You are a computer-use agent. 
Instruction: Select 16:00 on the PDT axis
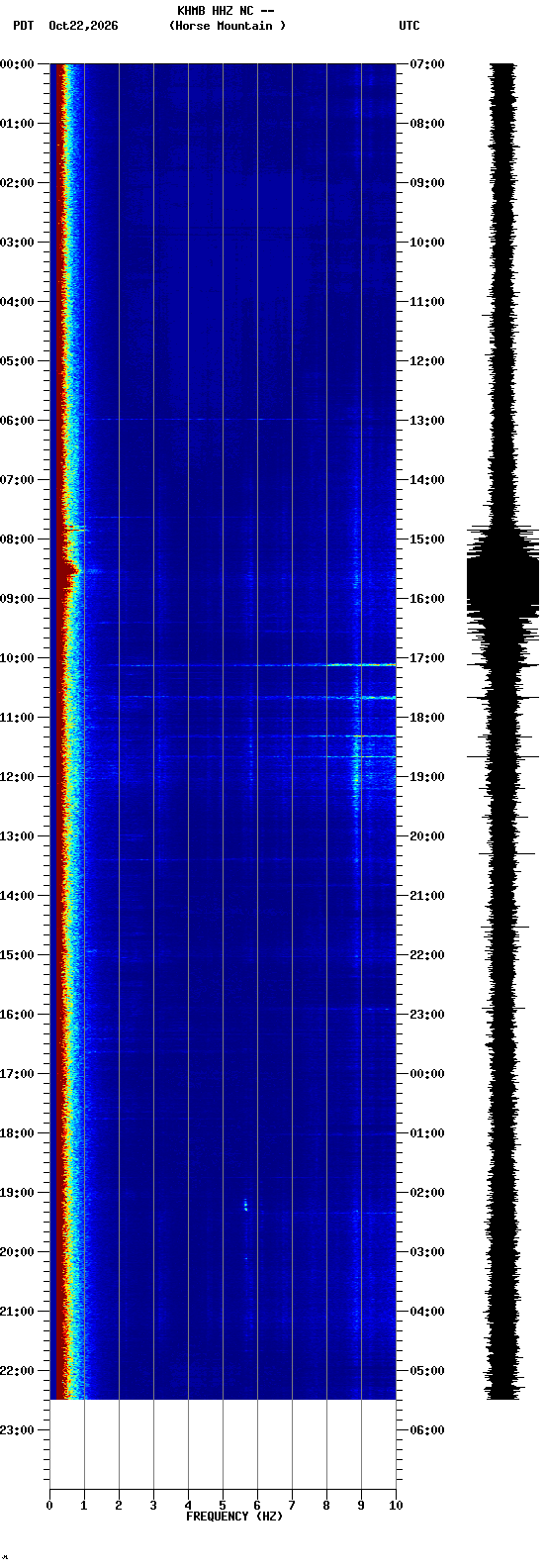pyautogui.click(x=17, y=1015)
